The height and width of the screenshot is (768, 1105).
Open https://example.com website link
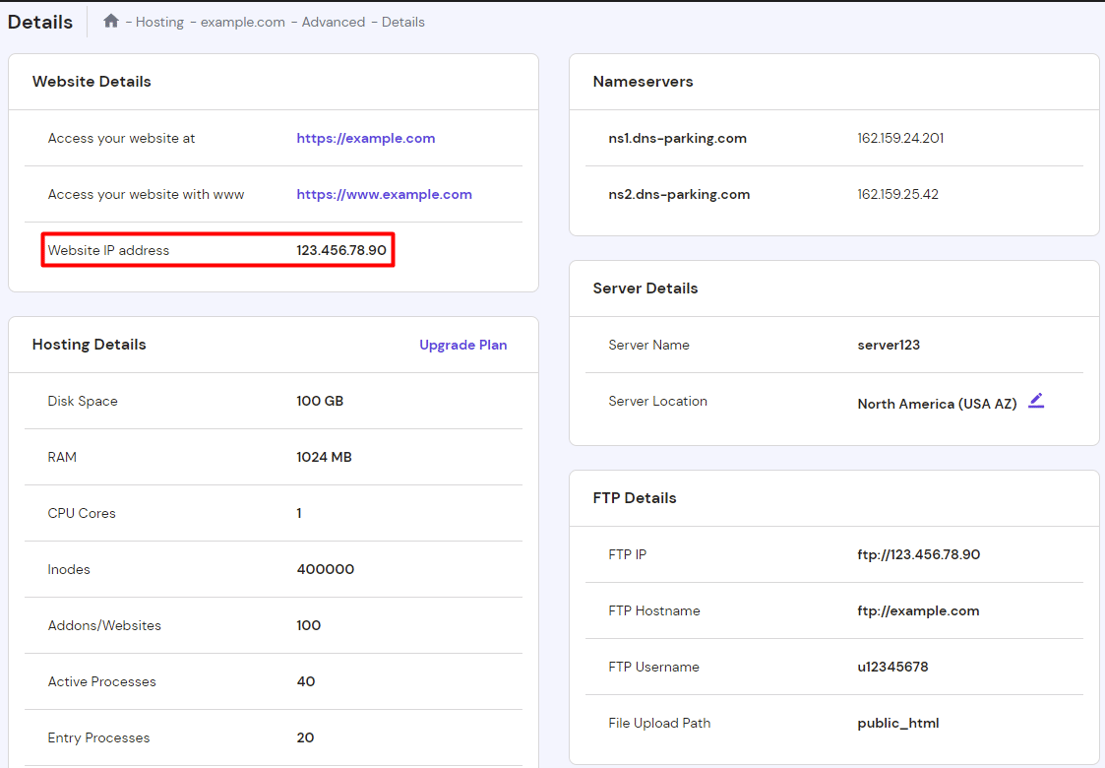click(x=366, y=138)
